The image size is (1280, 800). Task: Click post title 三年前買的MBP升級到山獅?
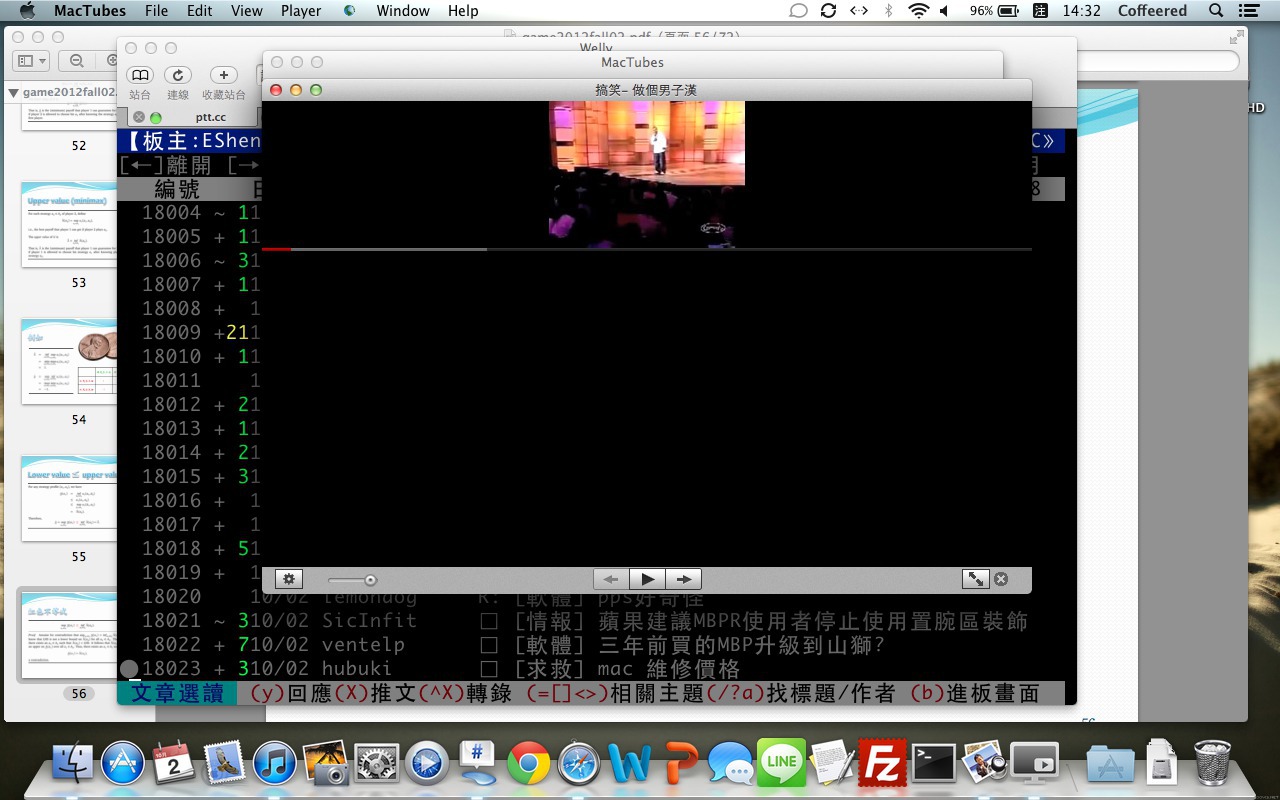(x=742, y=644)
